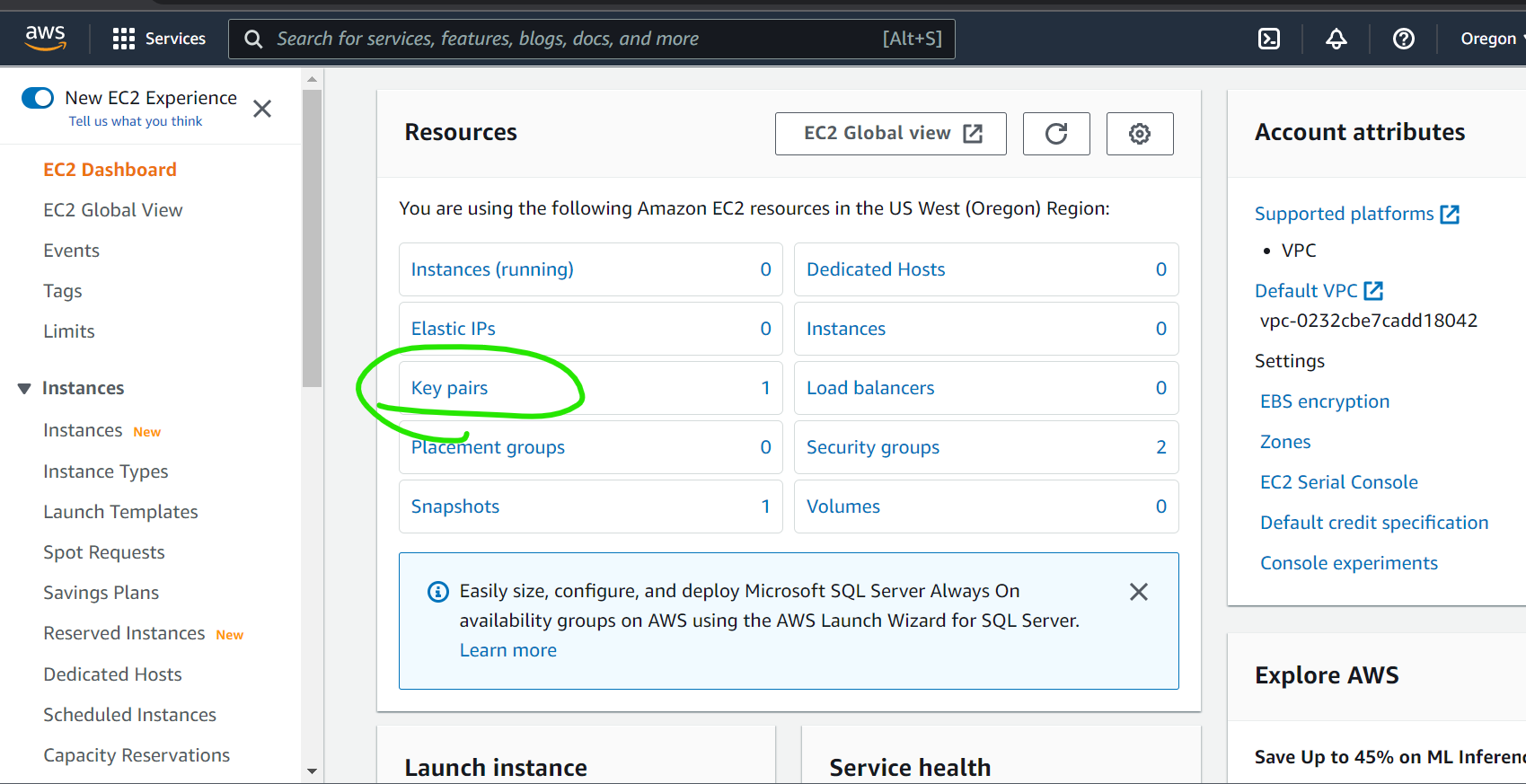Open EBS encryption settings link

(1325, 401)
